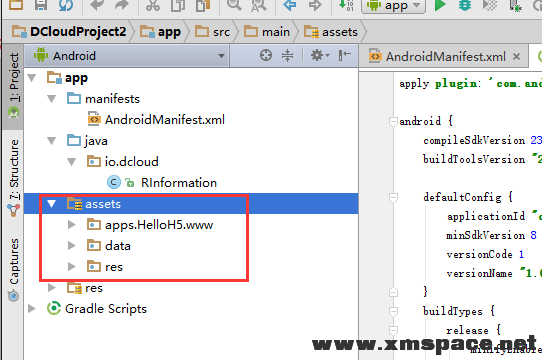
Task: Click Scroll from Source target icon
Action: (x=266, y=55)
